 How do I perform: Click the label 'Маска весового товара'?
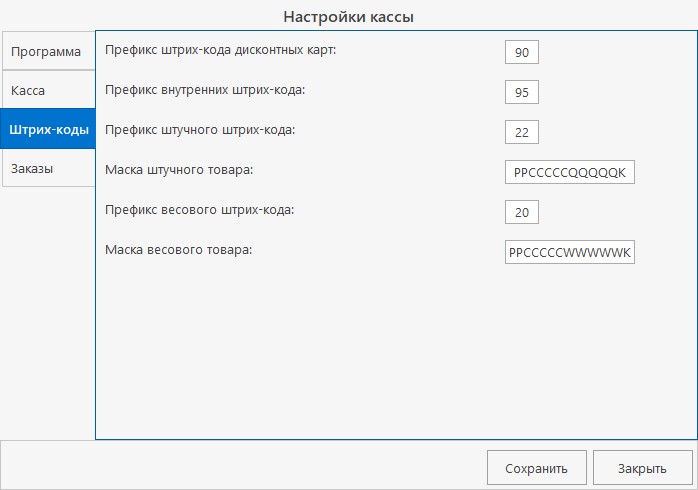click(178, 249)
